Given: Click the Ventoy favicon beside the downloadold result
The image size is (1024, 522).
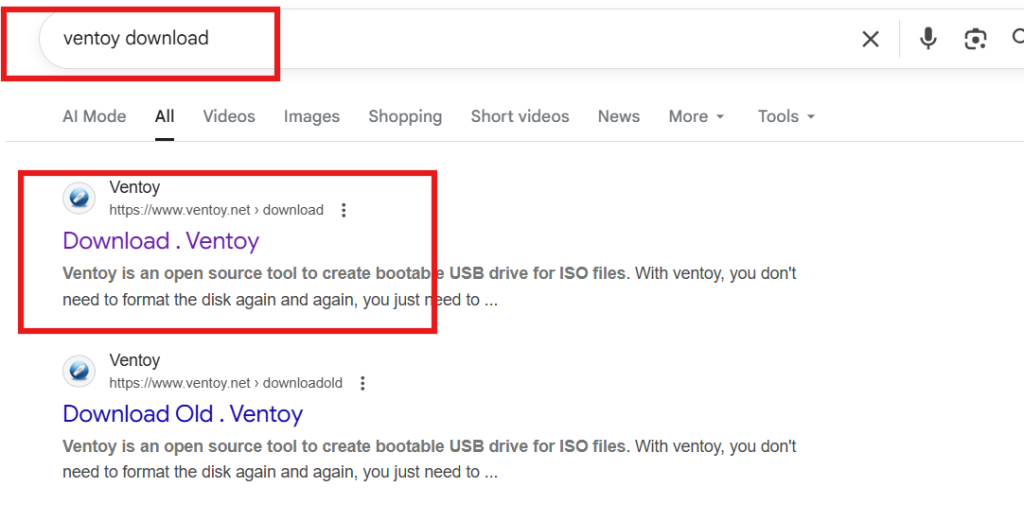Looking at the screenshot, I should point(79,371).
